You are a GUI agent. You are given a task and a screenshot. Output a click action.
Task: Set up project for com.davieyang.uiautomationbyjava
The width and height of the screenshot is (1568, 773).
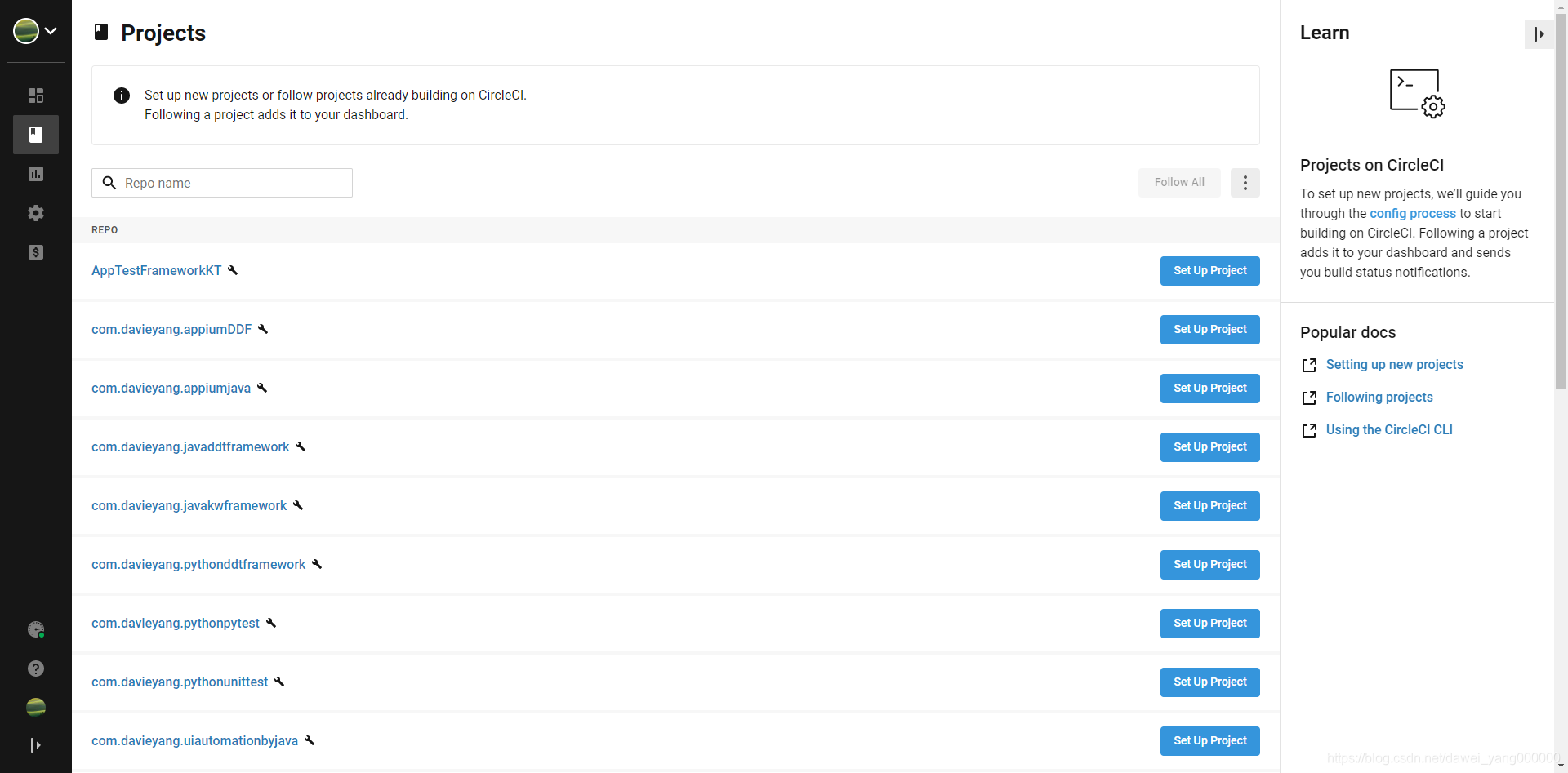[x=1209, y=741]
